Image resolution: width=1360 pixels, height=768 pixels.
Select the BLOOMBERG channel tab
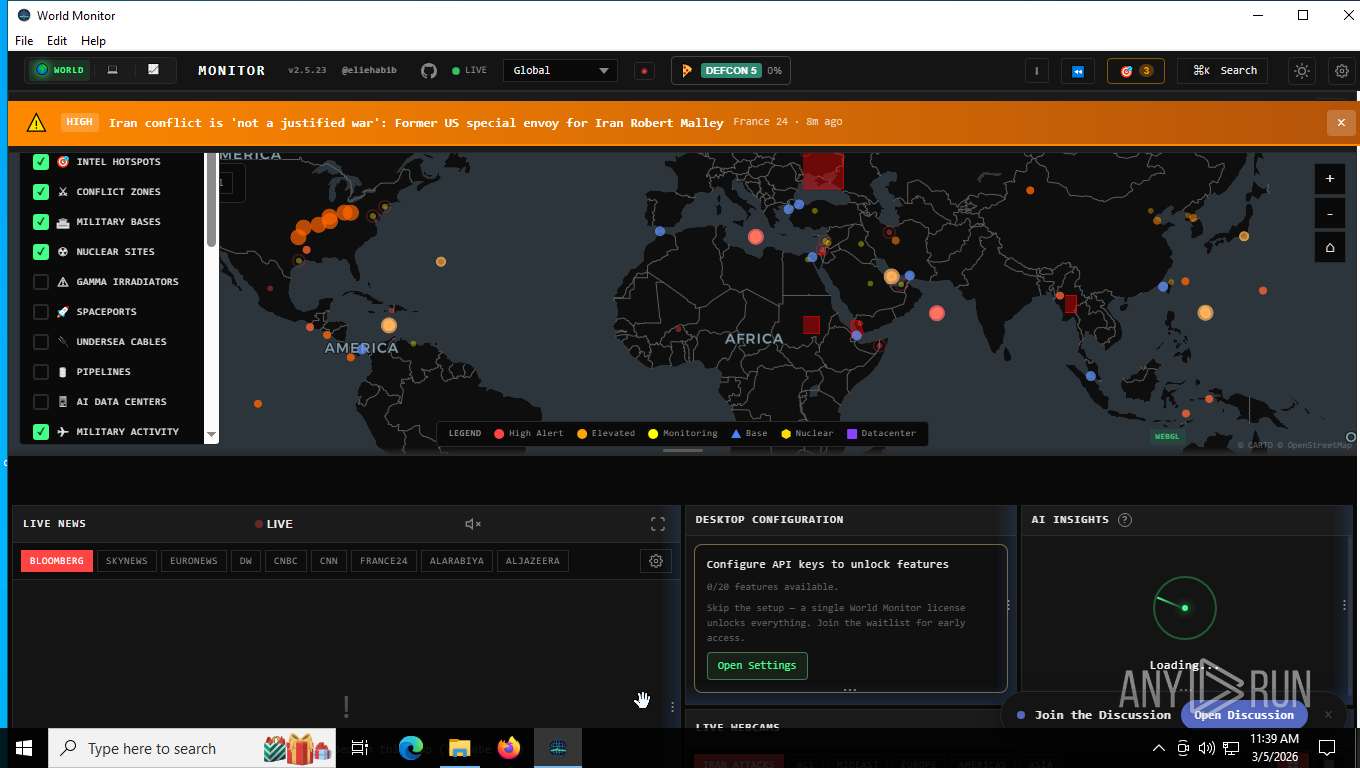pos(57,561)
